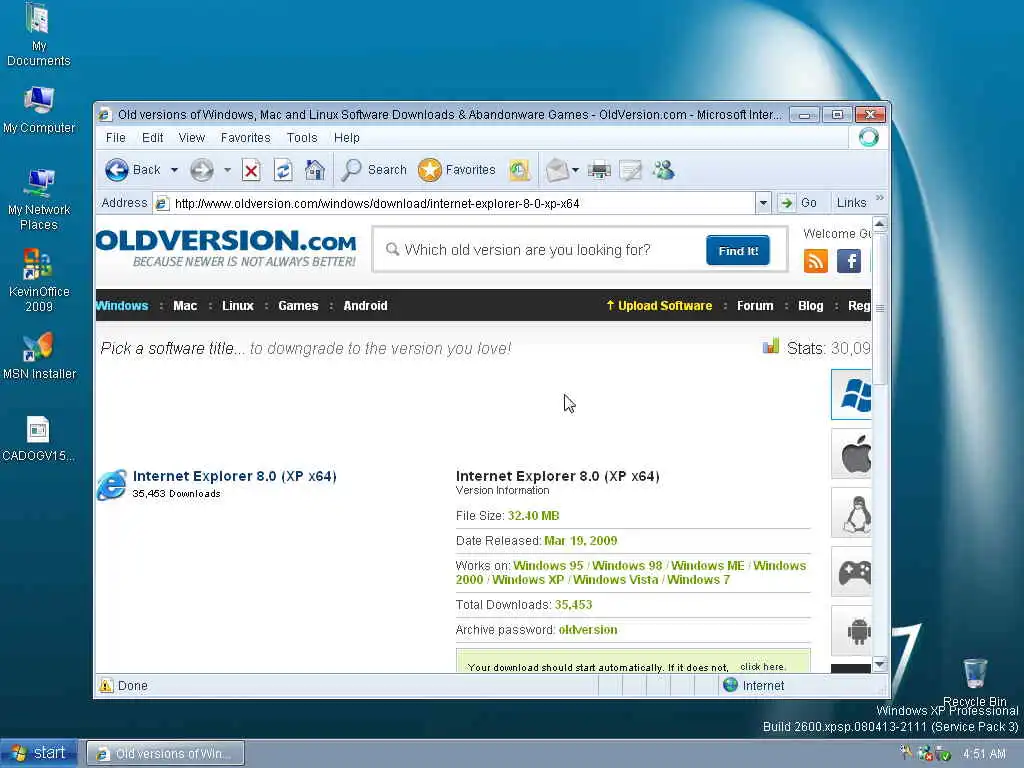Viewport: 1024px width, 768px height.
Task: Expand the Links toolbar chevron
Action: pos(880,198)
